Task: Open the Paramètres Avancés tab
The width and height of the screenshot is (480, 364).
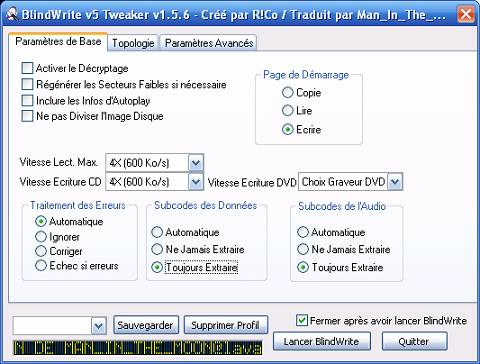Action: pyautogui.click(x=209, y=43)
